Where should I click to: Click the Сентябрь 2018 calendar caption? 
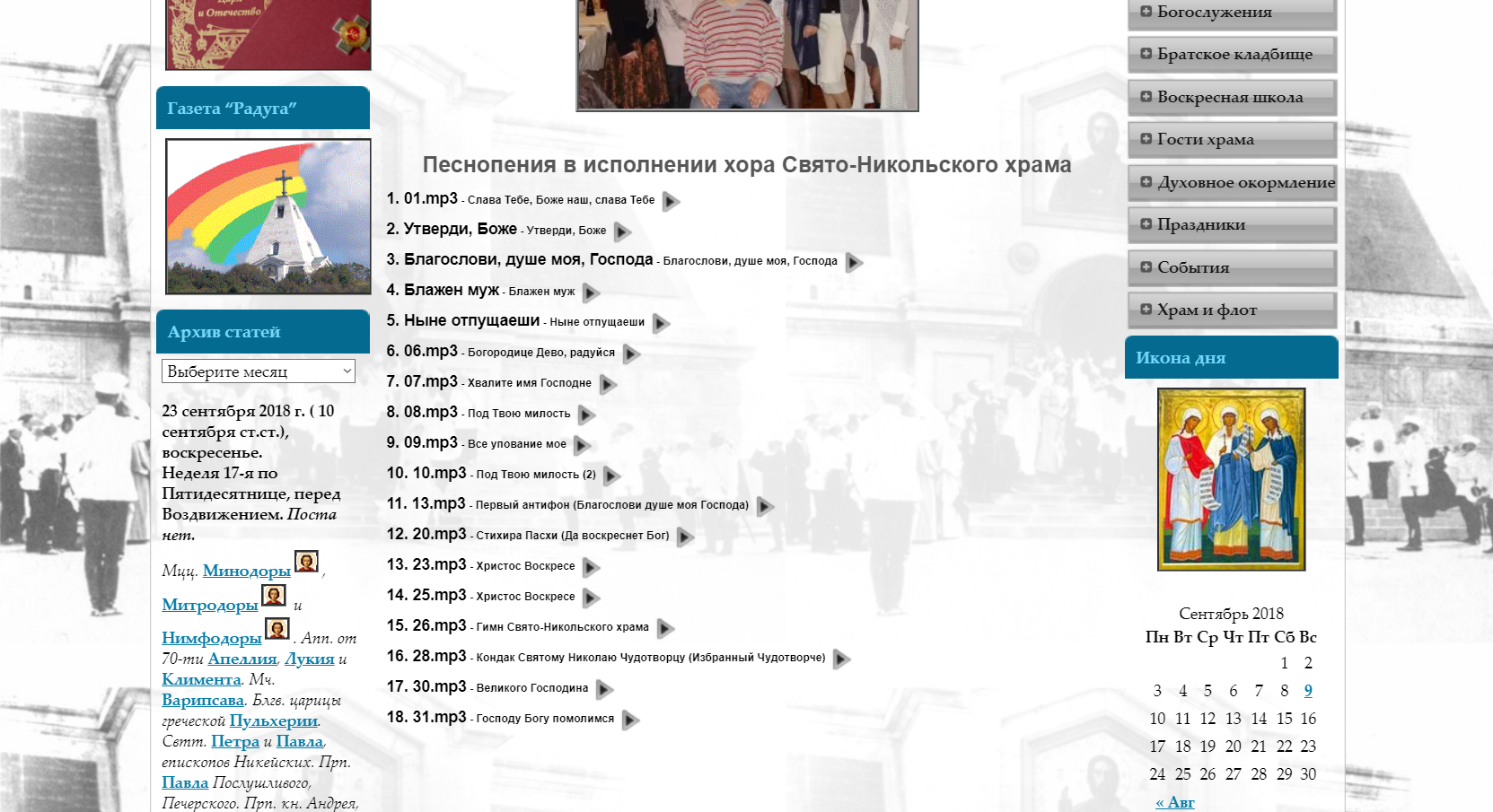tap(1231, 614)
